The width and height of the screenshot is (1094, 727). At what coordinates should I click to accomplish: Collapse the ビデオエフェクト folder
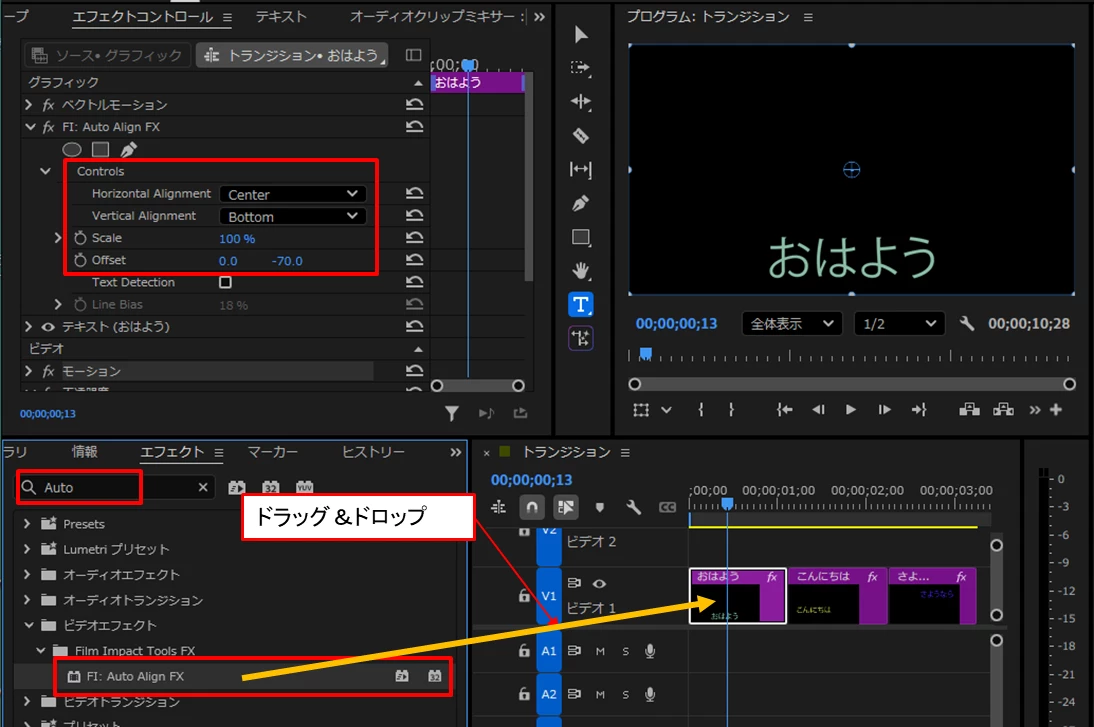[x=29, y=625]
